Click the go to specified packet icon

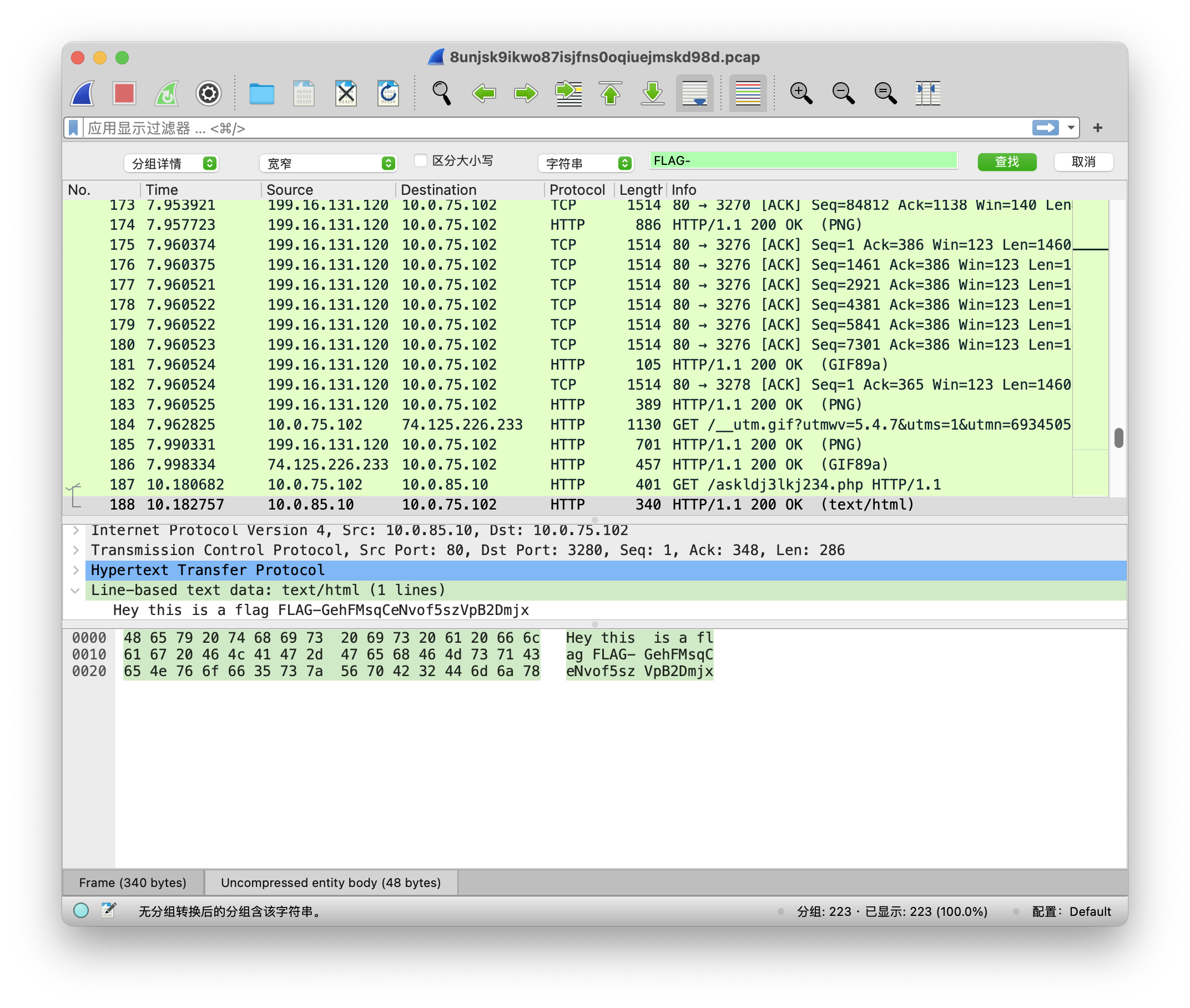click(568, 93)
